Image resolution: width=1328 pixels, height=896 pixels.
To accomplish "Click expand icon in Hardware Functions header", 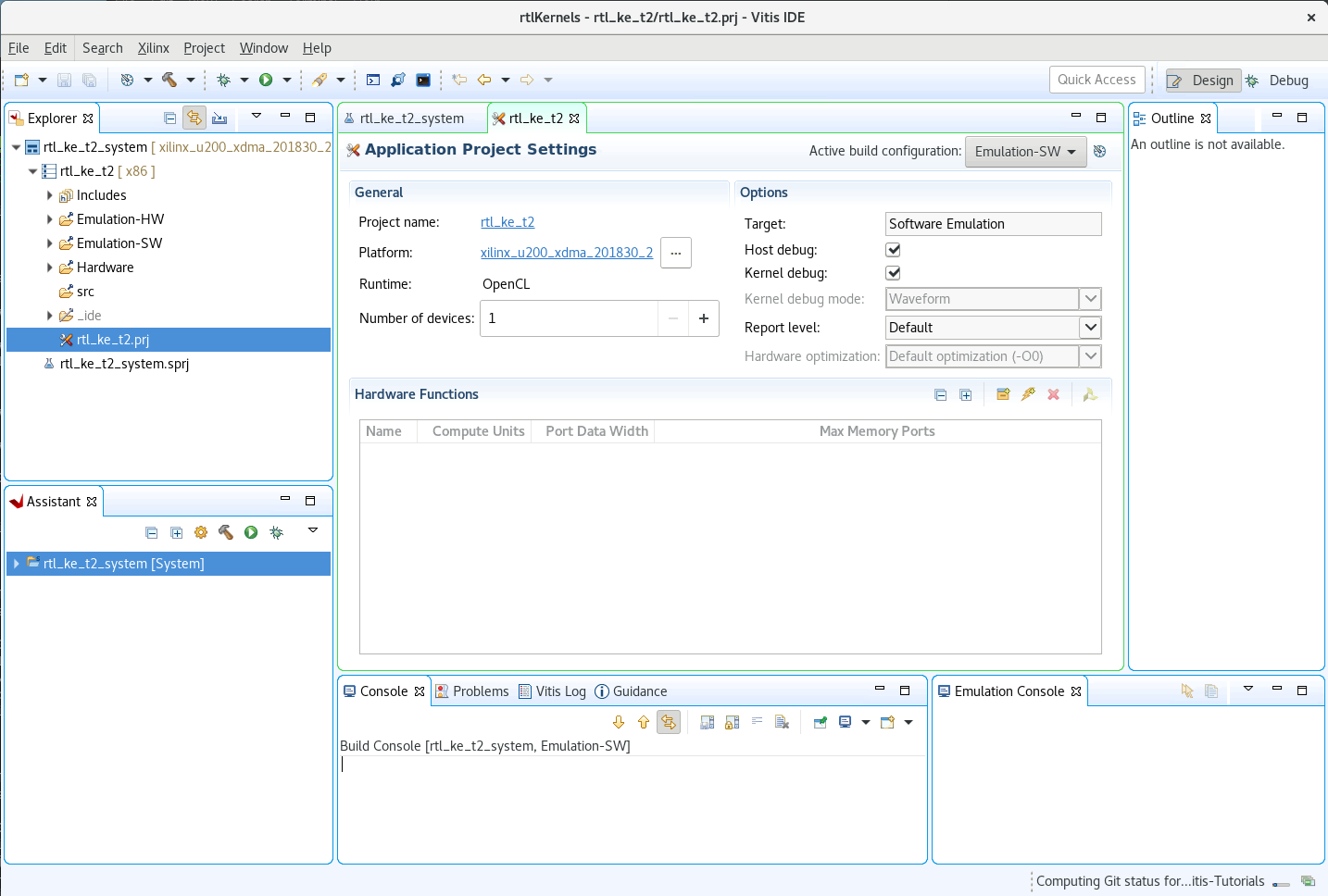I will (966, 395).
